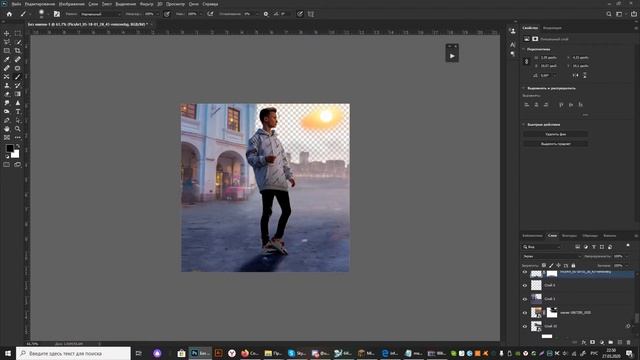Open the Справка menu

click(x=210, y=4)
